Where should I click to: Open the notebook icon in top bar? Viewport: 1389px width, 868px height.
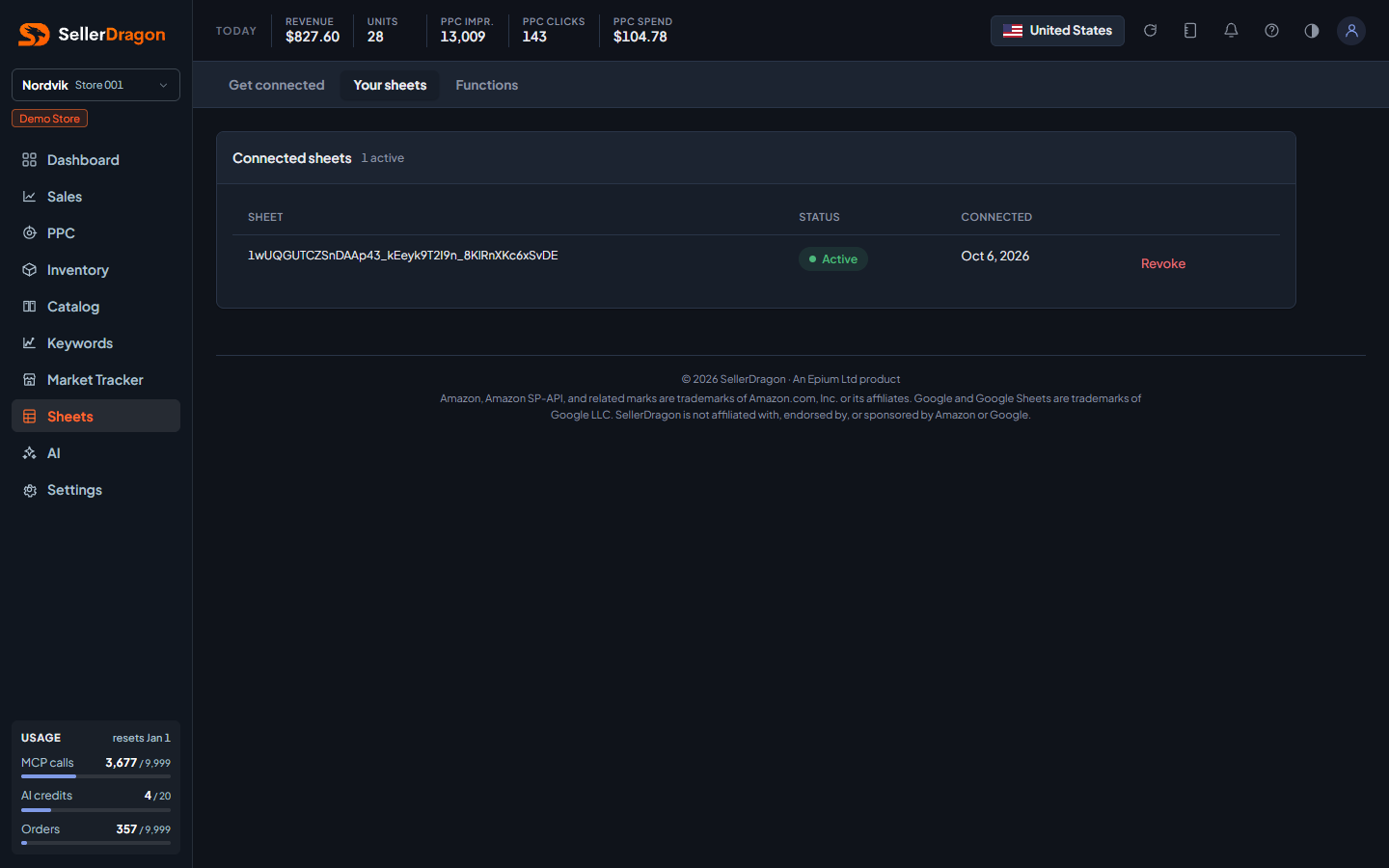click(1190, 31)
